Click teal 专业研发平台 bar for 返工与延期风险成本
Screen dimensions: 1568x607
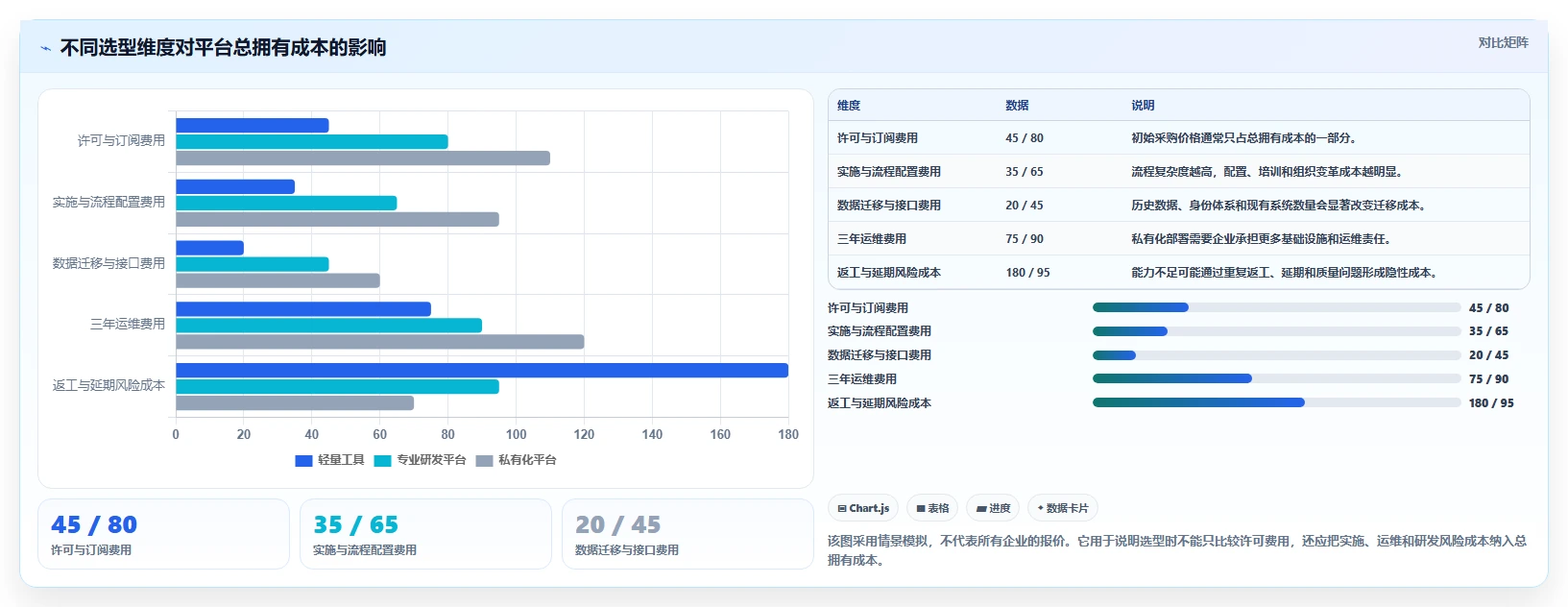click(337, 387)
